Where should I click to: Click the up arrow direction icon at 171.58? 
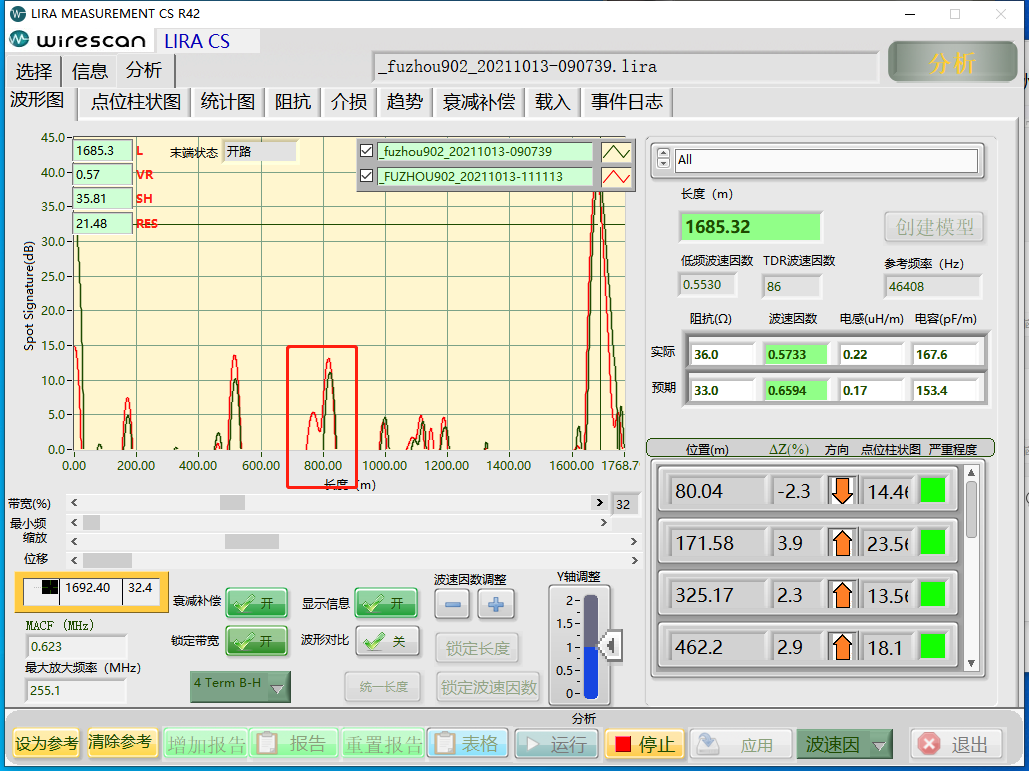[842, 543]
